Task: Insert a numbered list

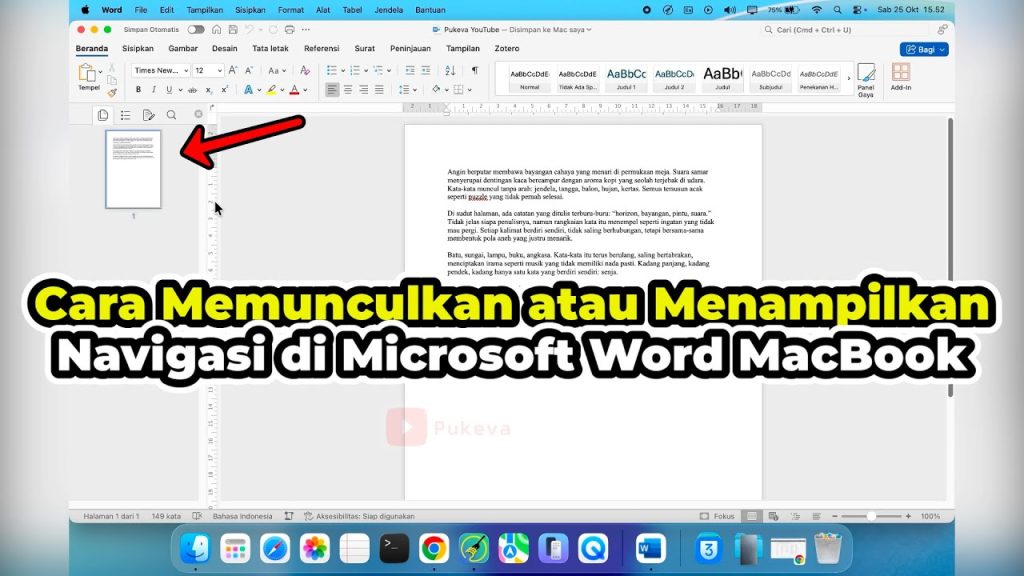Action: click(355, 70)
